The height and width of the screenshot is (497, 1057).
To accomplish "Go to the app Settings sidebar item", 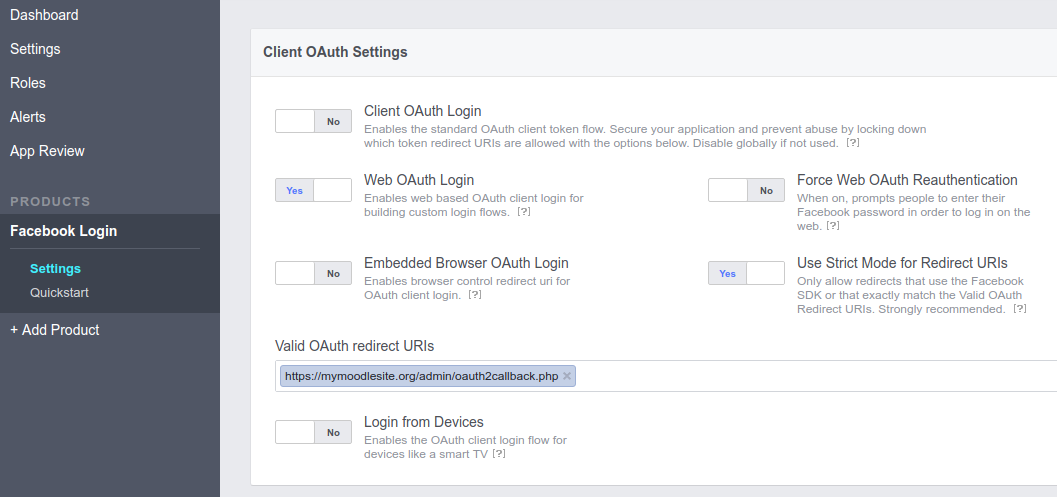I will pyautogui.click(x=35, y=49).
